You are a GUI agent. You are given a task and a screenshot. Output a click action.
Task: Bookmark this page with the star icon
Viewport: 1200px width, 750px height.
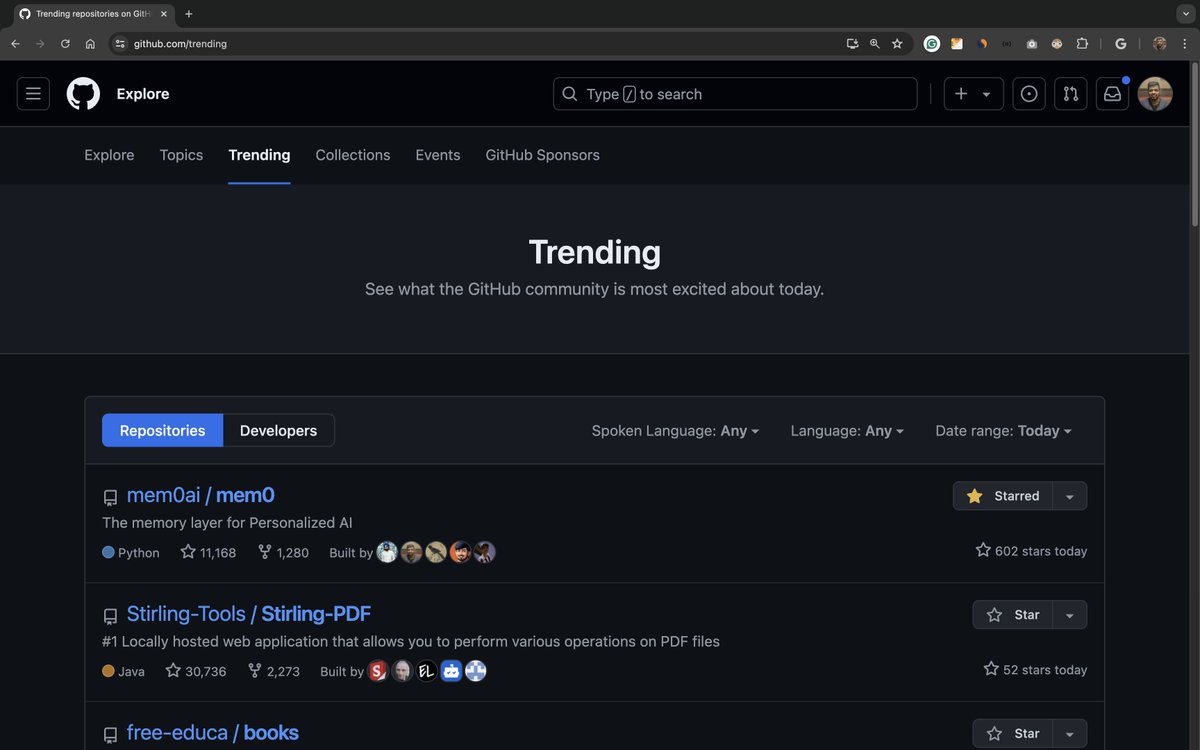tap(897, 44)
